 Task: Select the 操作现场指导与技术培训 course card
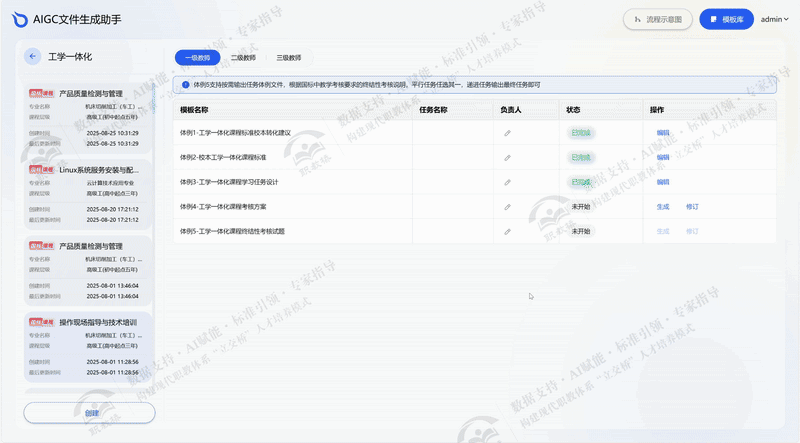coord(89,346)
